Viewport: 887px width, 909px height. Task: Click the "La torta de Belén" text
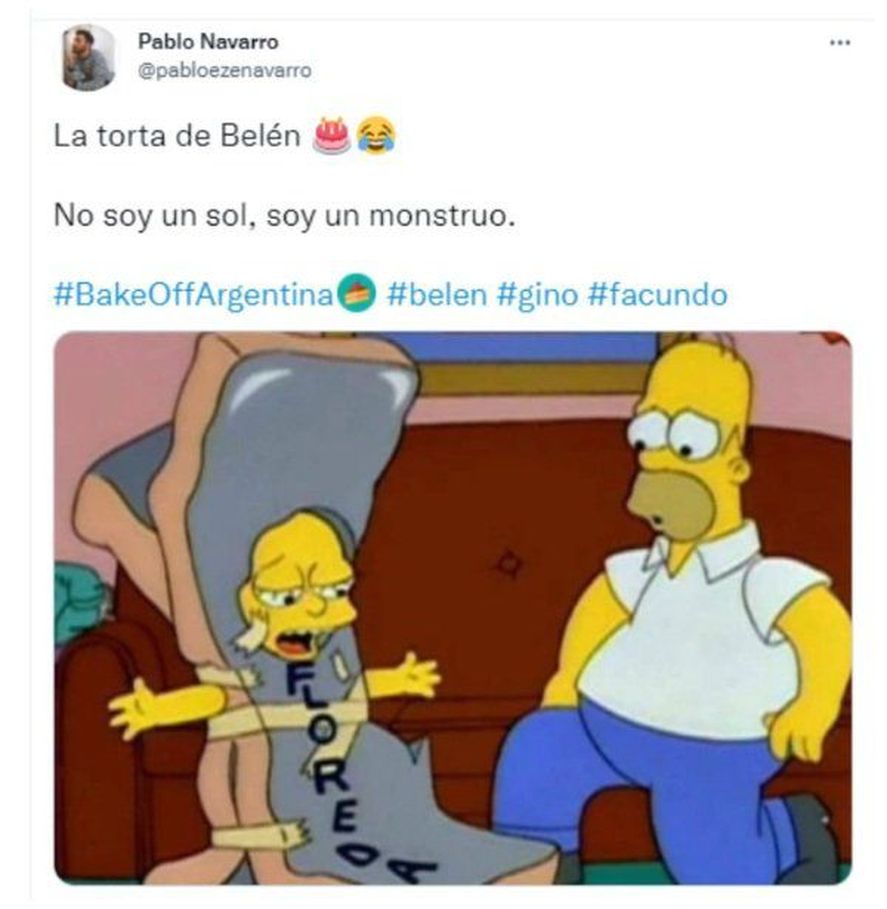point(177,136)
